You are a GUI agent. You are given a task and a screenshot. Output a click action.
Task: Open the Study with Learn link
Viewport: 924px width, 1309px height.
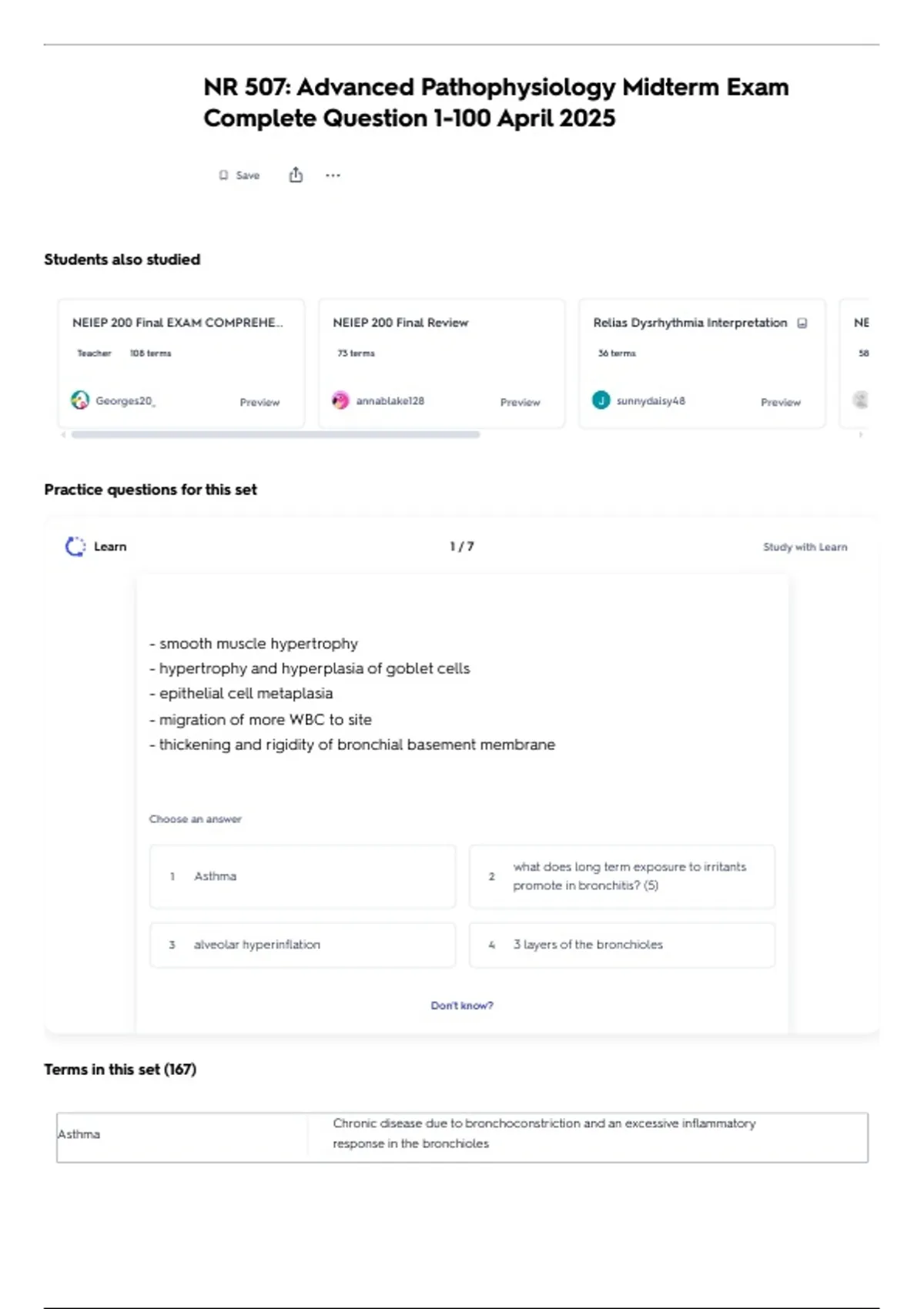(805, 547)
